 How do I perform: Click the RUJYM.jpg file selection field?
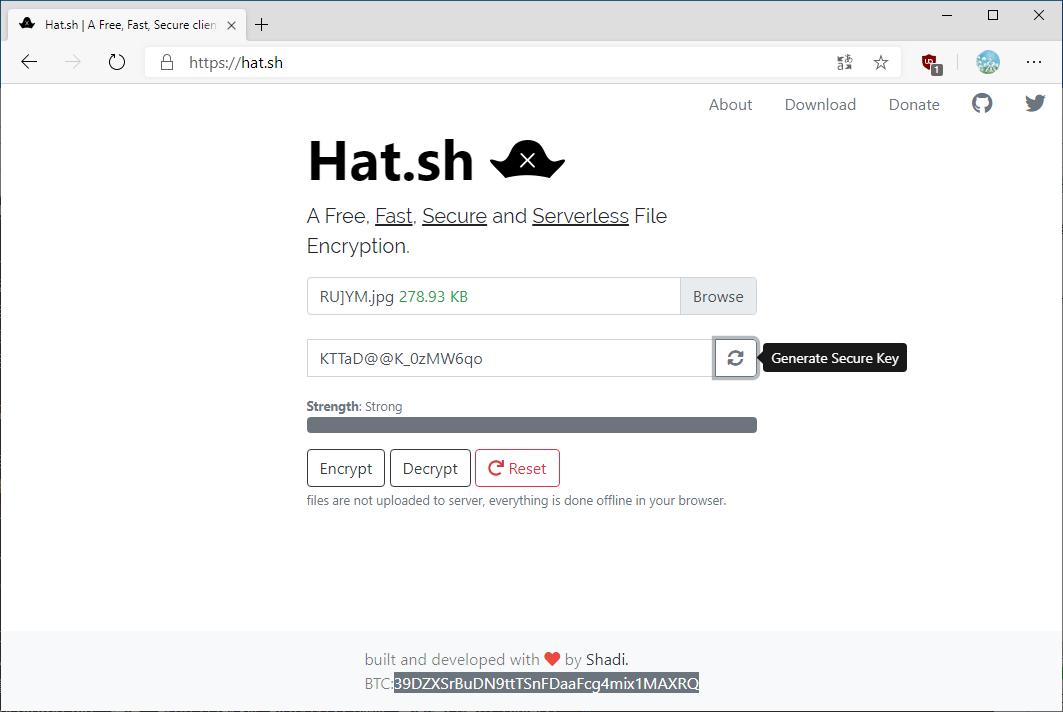pos(494,296)
